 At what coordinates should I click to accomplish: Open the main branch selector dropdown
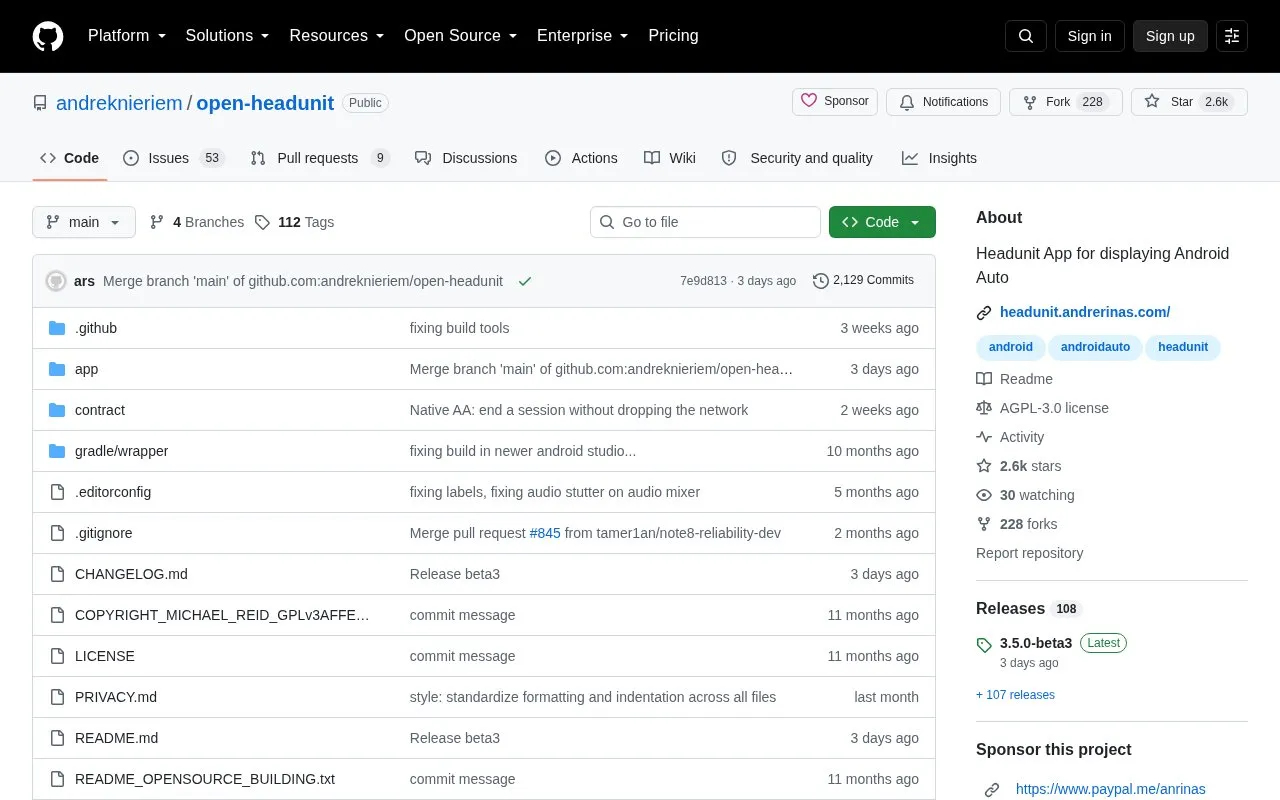point(84,222)
